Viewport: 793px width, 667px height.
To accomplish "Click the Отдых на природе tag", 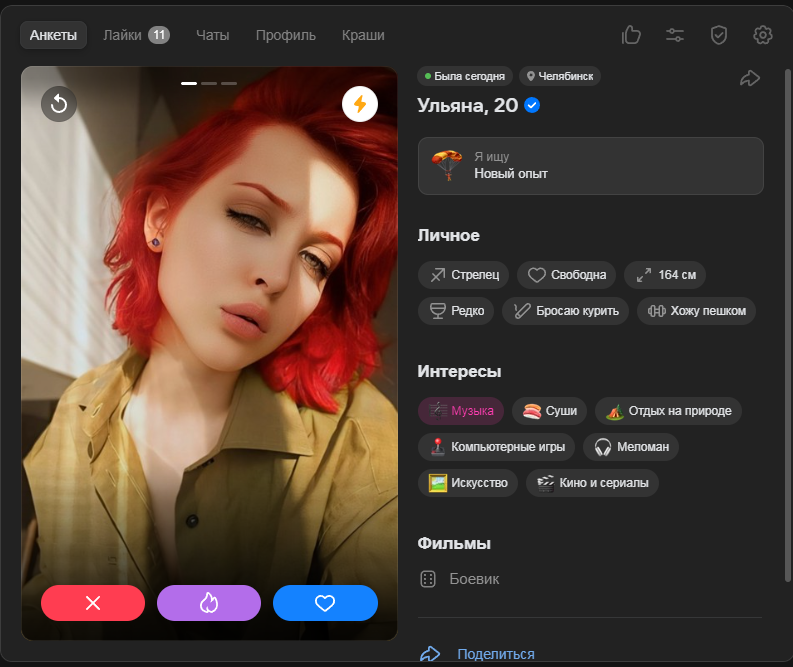I will (x=668, y=411).
